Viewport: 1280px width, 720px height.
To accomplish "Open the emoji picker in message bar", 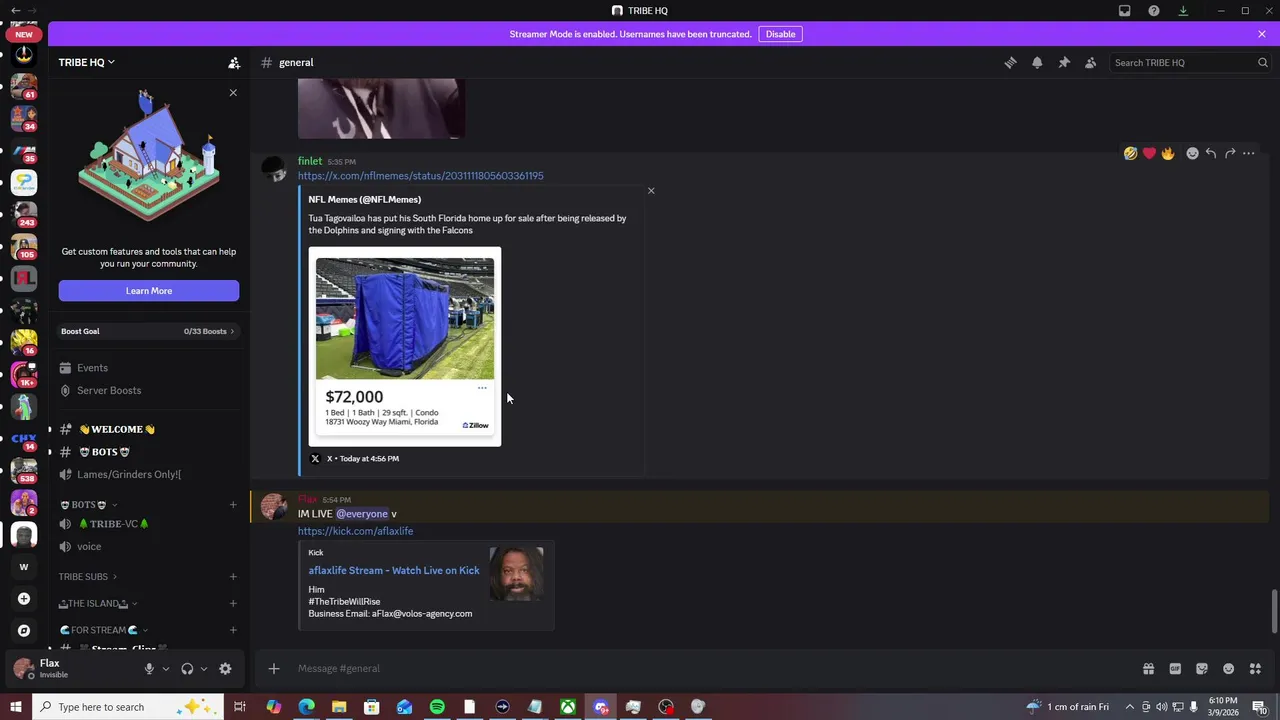I will [1229, 669].
